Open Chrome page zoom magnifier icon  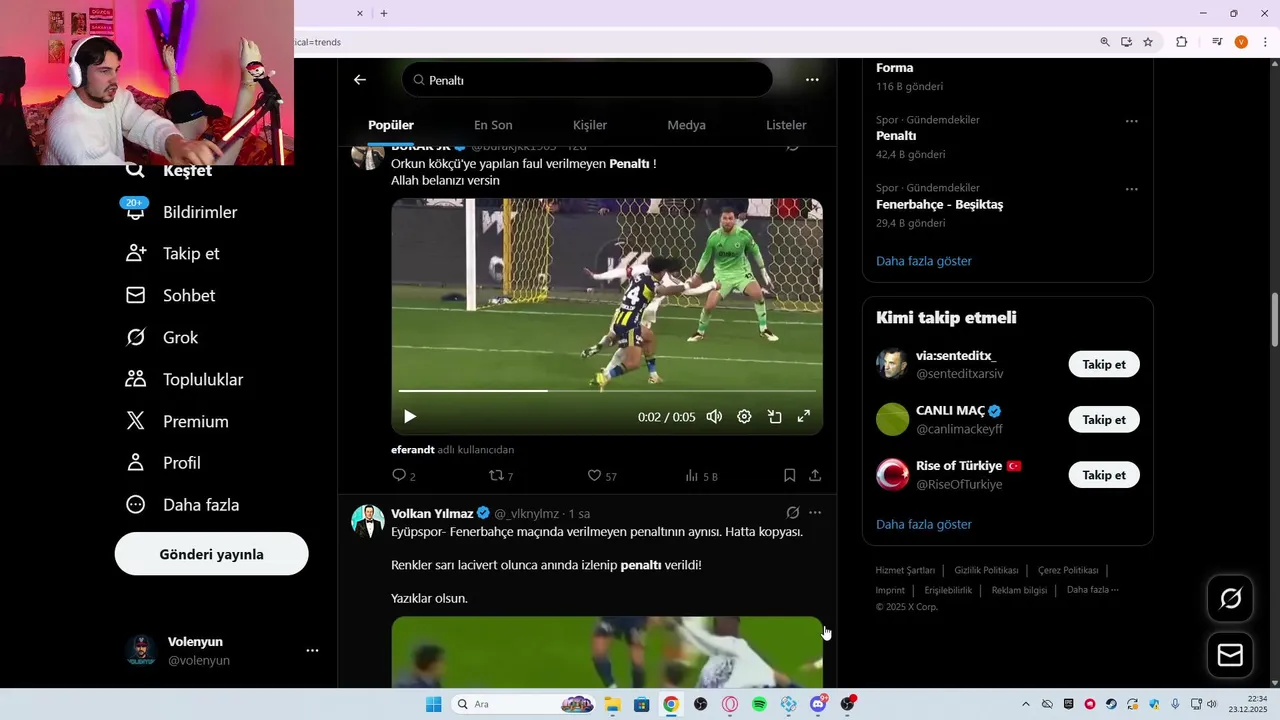[x=1105, y=42]
